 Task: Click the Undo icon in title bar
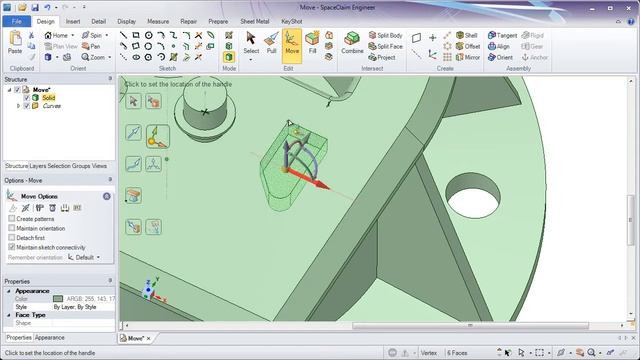[x=47, y=7]
